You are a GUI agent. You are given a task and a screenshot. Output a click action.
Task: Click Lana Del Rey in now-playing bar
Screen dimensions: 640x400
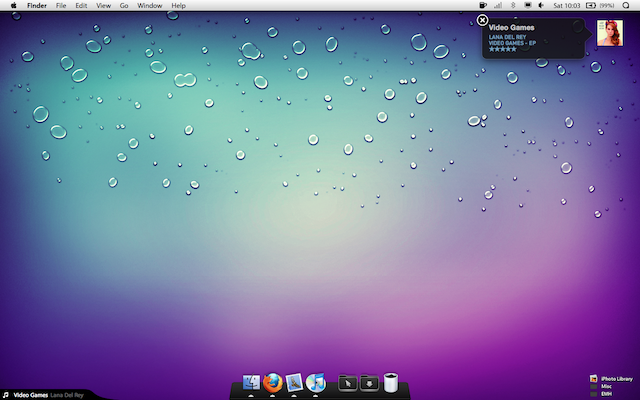click(67, 395)
